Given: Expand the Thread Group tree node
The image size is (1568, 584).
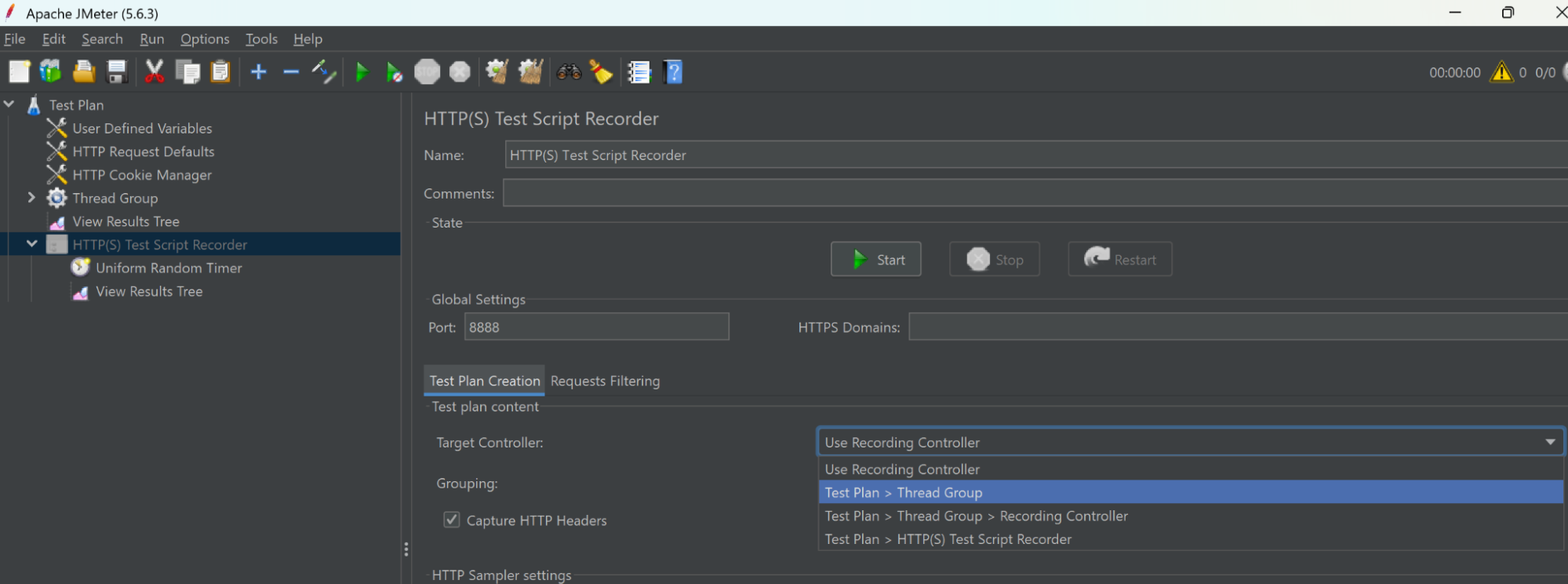Looking at the screenshot, I should [x=31, y=198].
